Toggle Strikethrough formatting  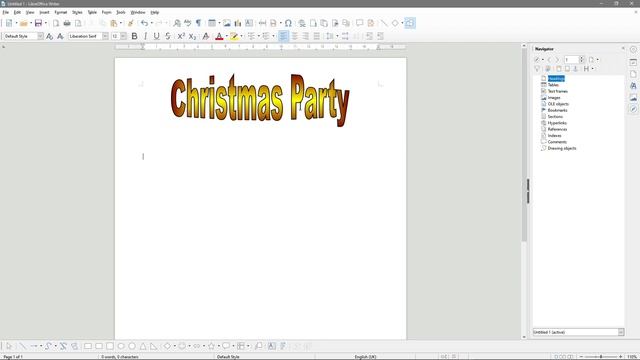[x=167, y=36]
